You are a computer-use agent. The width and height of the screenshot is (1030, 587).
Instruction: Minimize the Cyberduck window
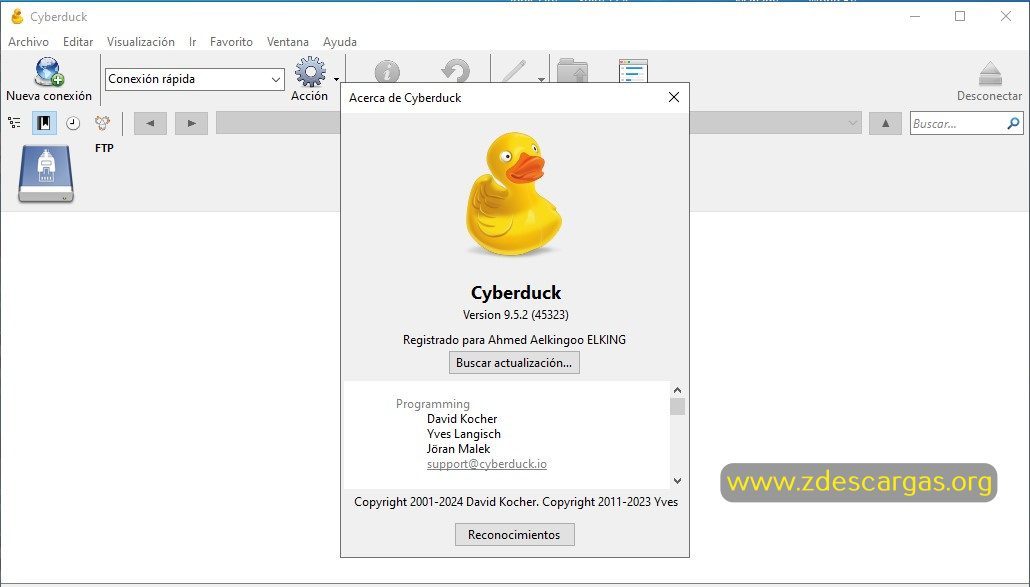tap(915, 16)
